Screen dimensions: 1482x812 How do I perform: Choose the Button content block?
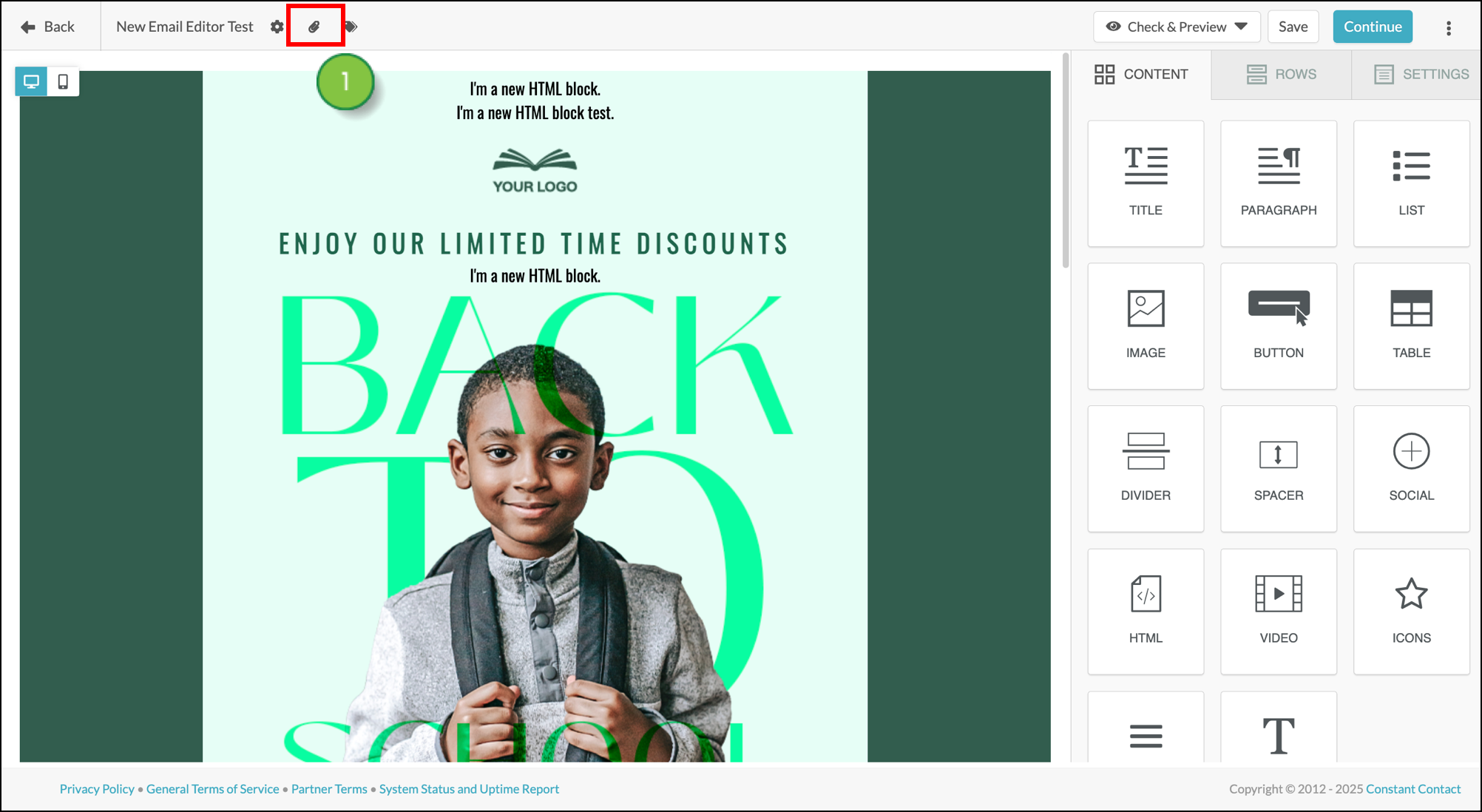pyautogui.click(x=1279, y=326)
